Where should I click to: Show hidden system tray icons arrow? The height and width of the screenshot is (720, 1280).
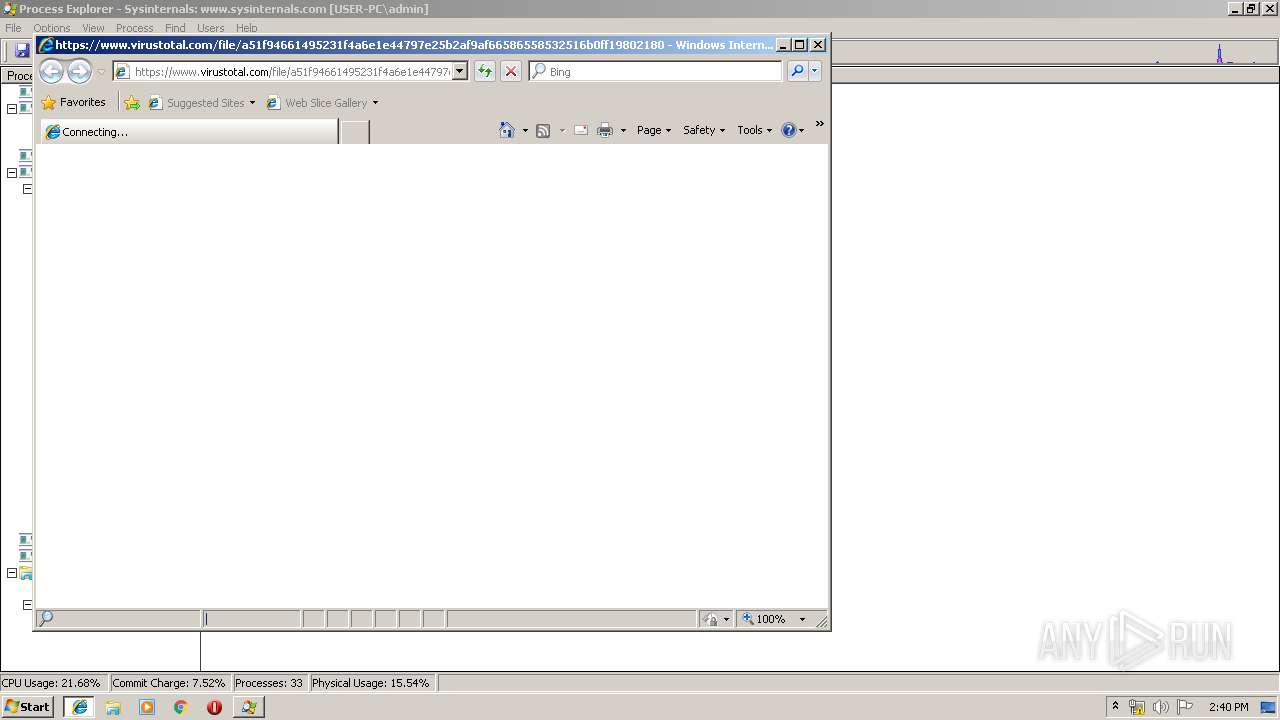1115,706
